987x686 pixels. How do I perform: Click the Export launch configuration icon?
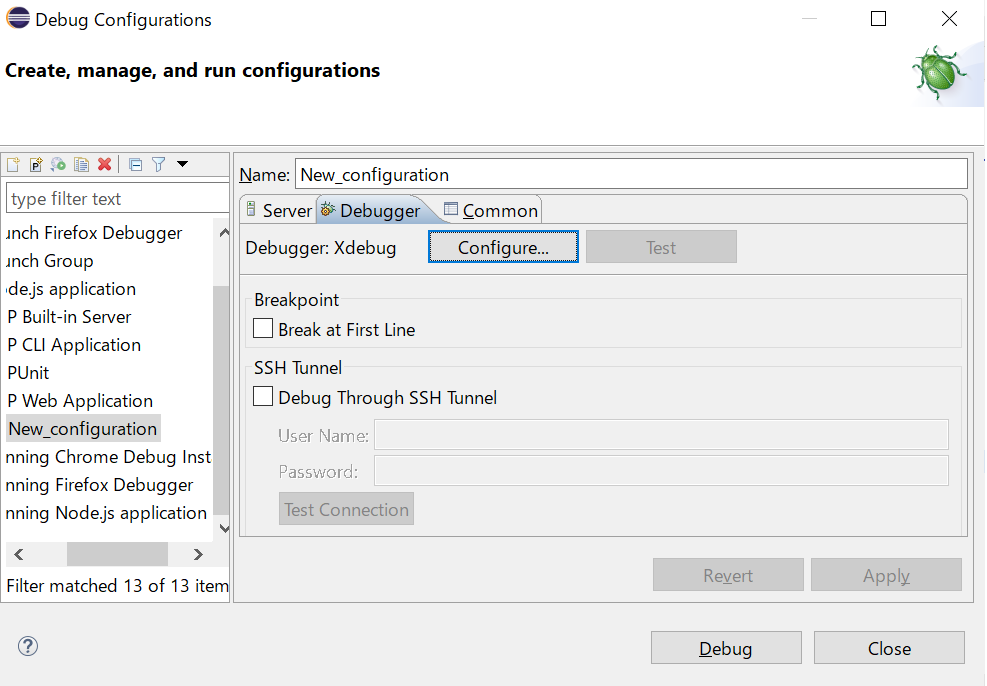(x=59, y=165)
